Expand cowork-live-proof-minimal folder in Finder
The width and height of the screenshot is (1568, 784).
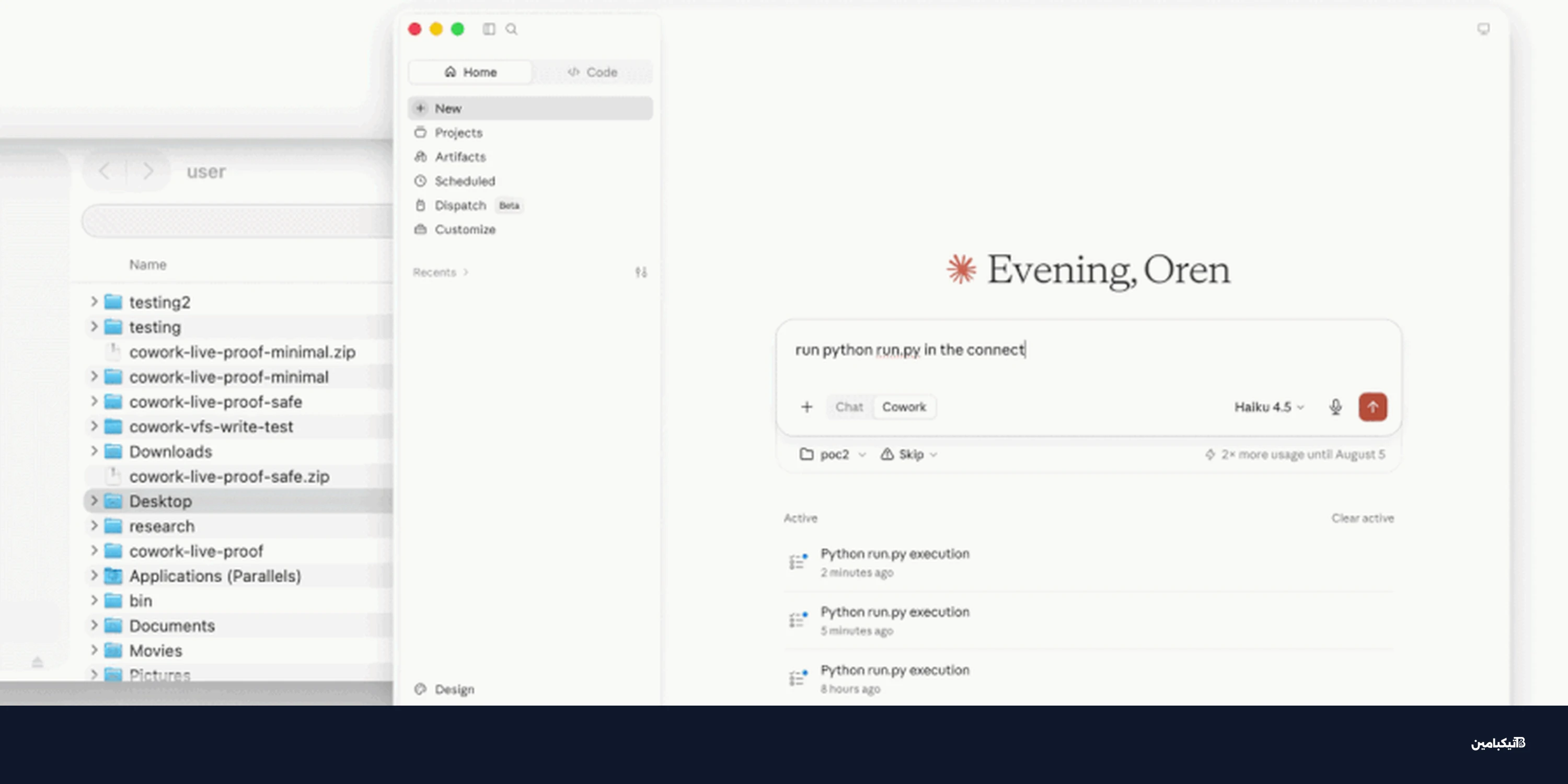tap(94, 376)
